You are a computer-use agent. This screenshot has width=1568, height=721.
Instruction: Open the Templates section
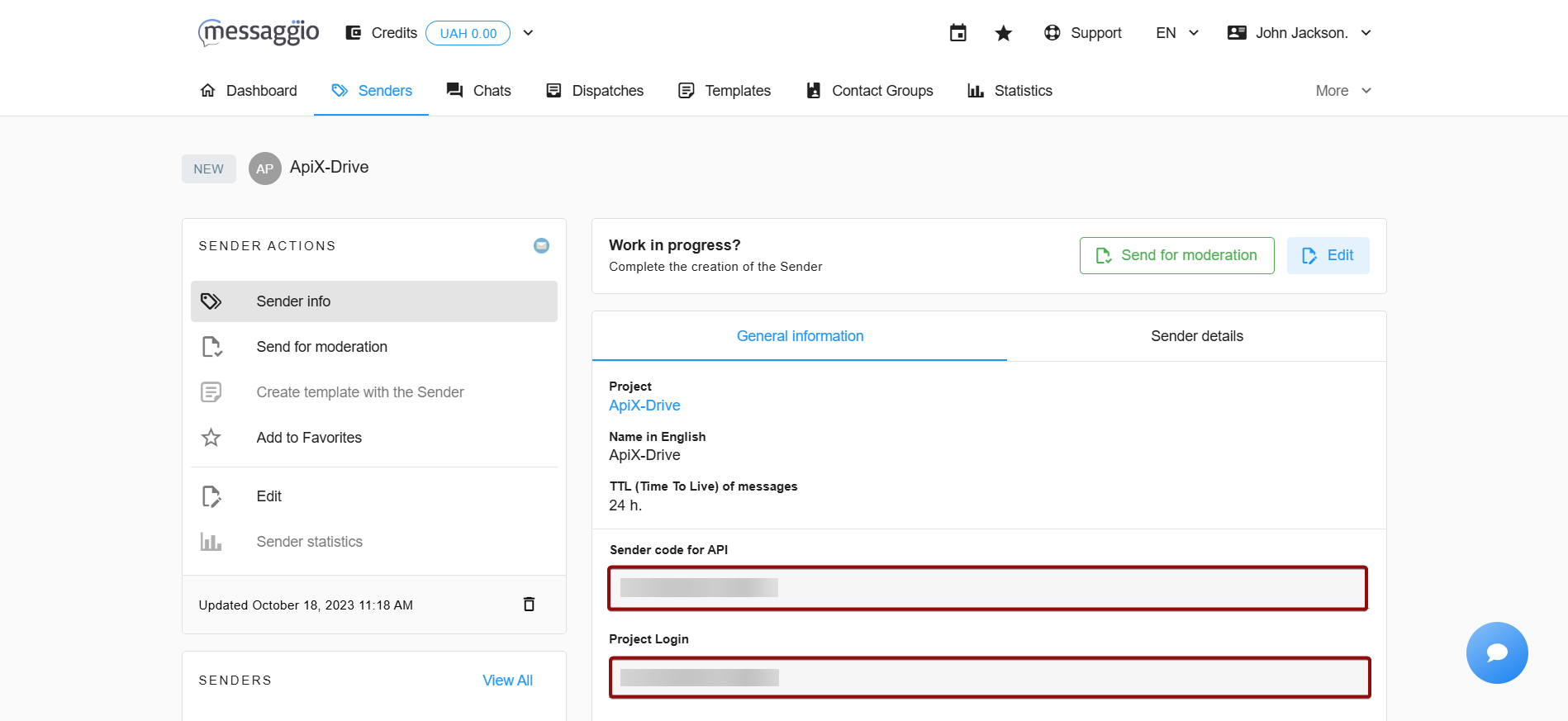pos(725,90)
